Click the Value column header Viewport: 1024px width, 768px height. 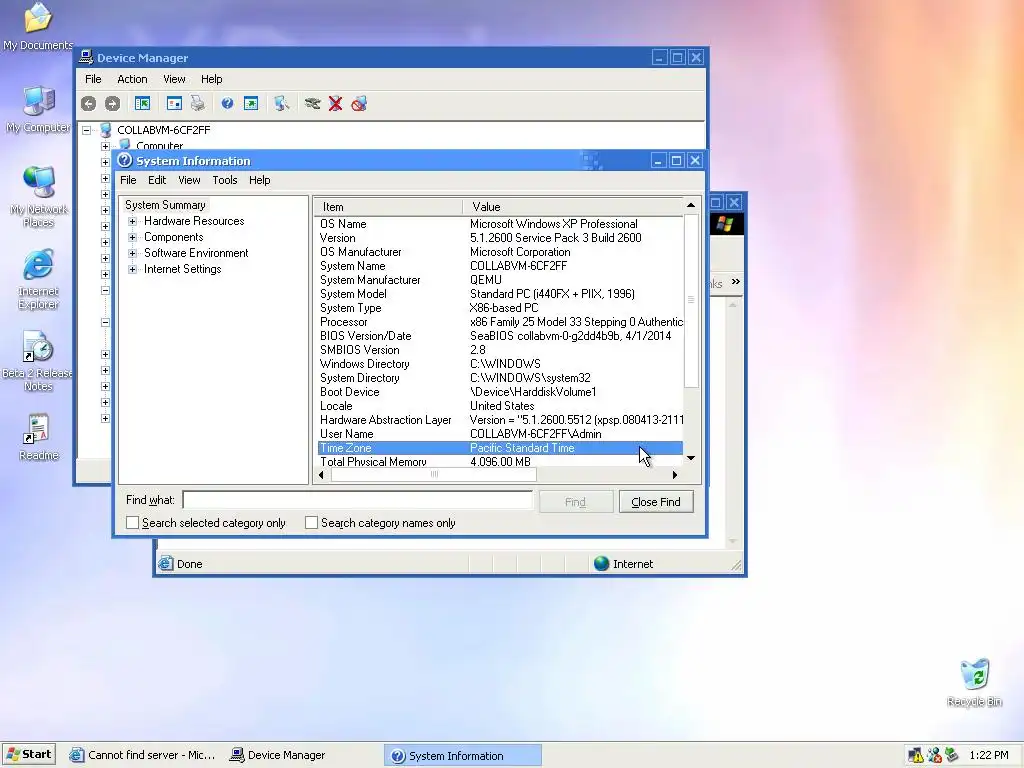(x=573, y=207)
